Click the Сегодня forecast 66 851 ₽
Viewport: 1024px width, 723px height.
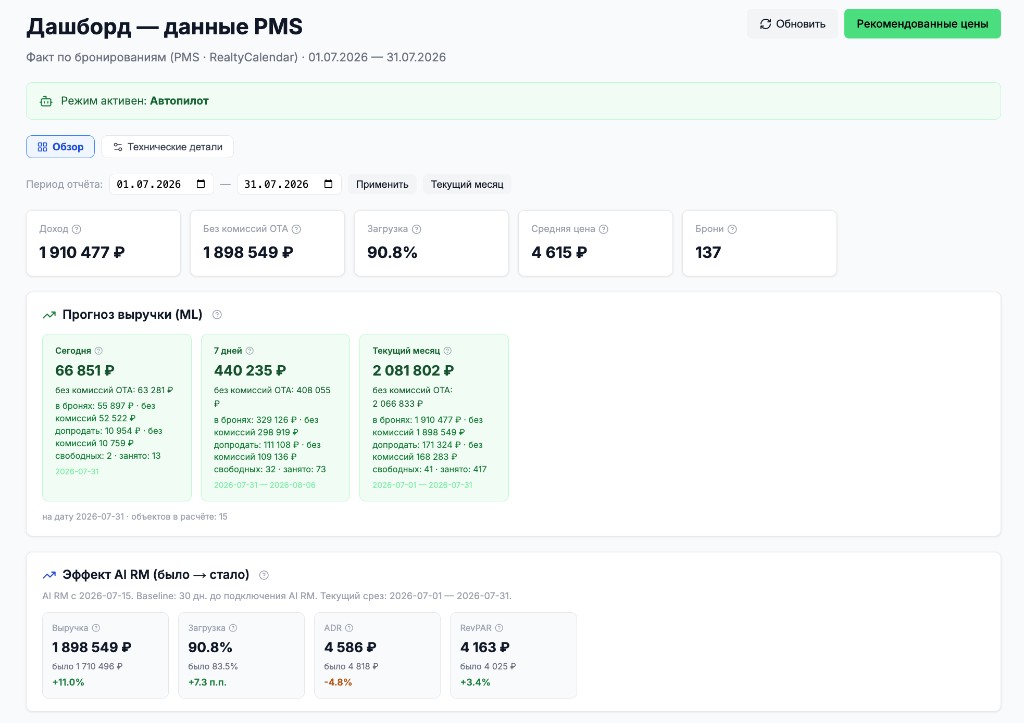pos(85,370)
